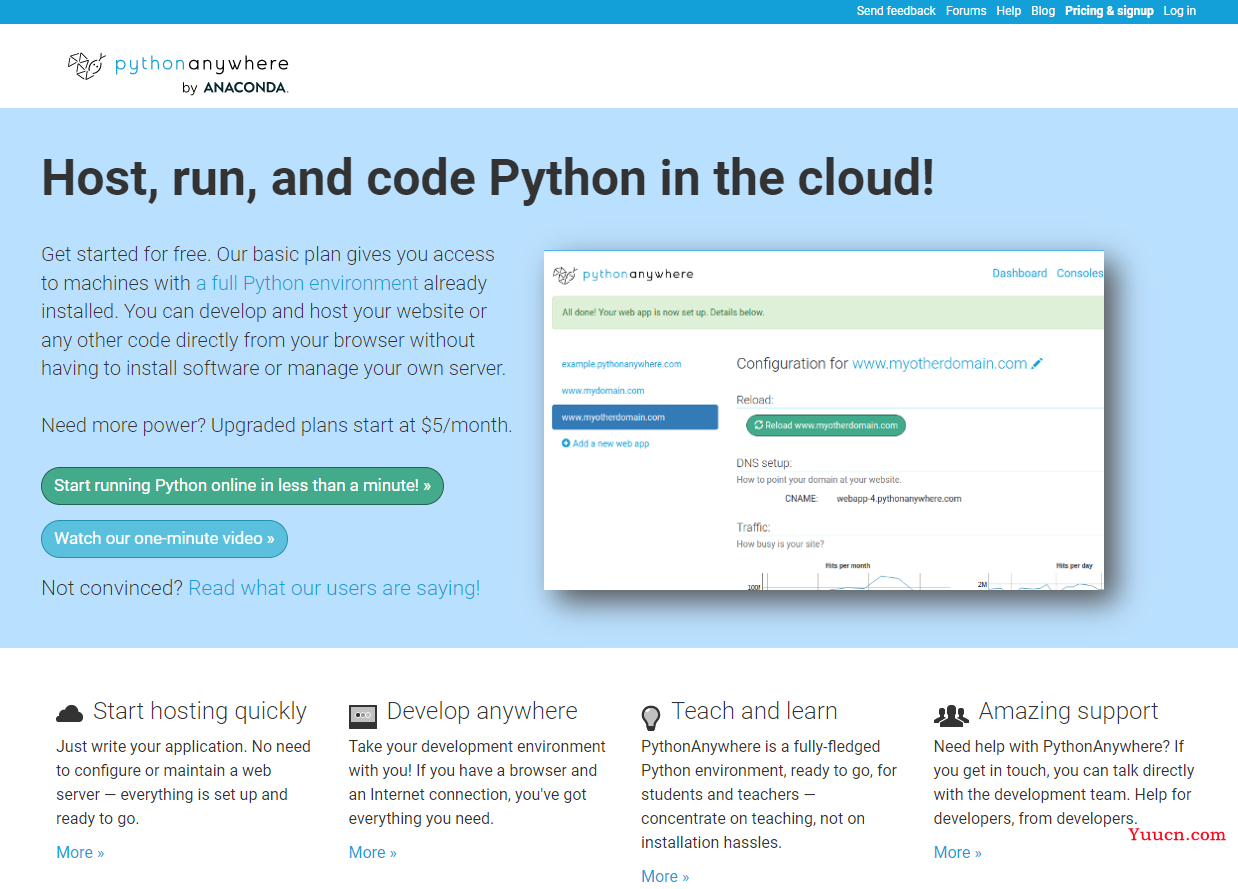Click the 'pythonanywhere' wordmark text in the header

tap(201, 65)
